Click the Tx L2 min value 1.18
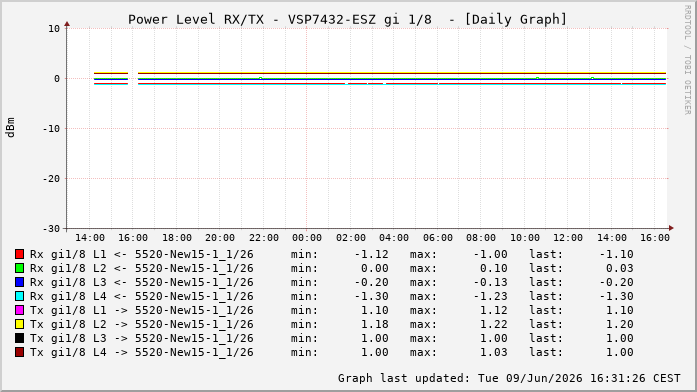Viewport: 697px width, 392px height. (x=374, y=324)
